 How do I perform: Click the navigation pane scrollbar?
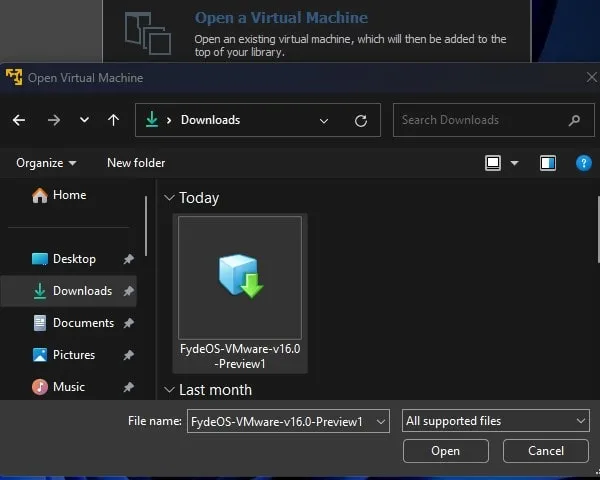[x=146, y=226]
